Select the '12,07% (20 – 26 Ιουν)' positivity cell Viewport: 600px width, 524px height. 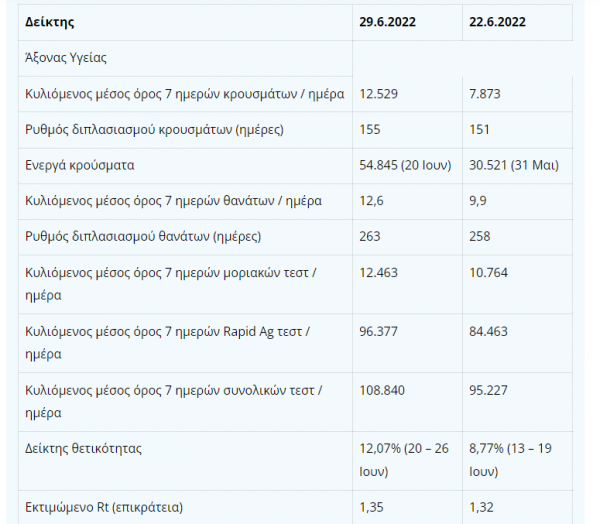[x=404, y=458]
